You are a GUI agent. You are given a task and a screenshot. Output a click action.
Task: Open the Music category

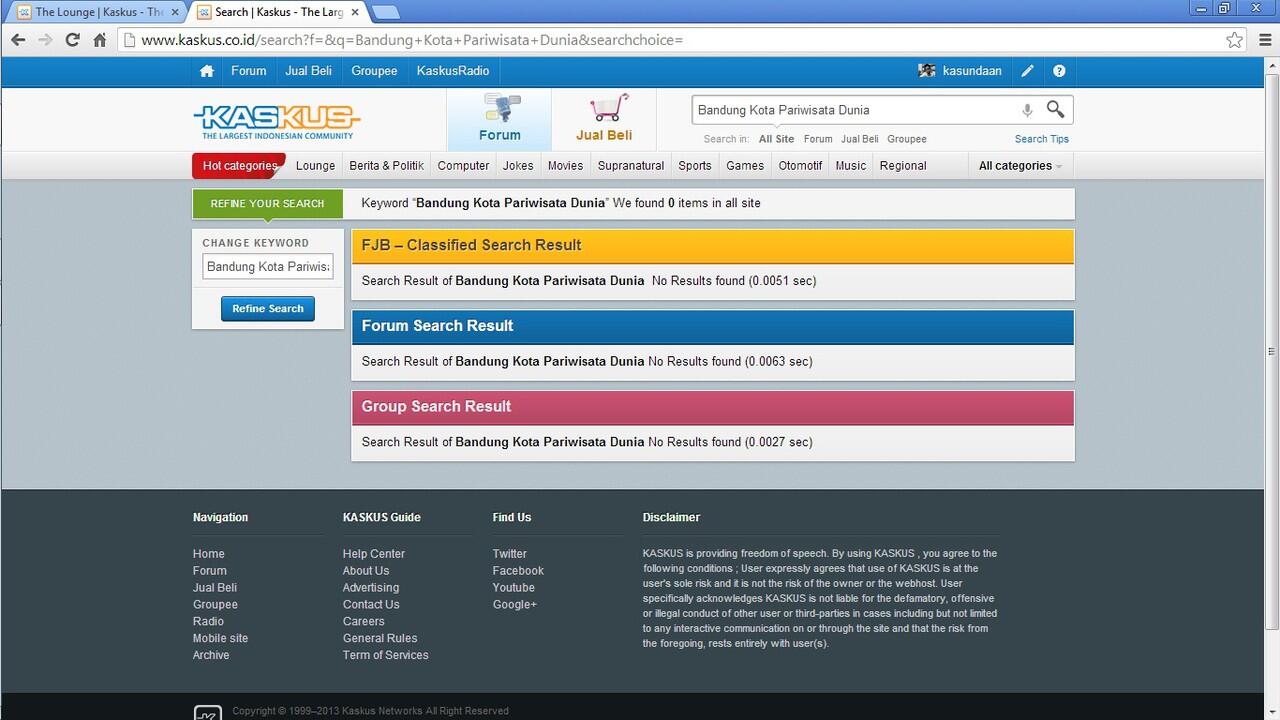(851, 166)
